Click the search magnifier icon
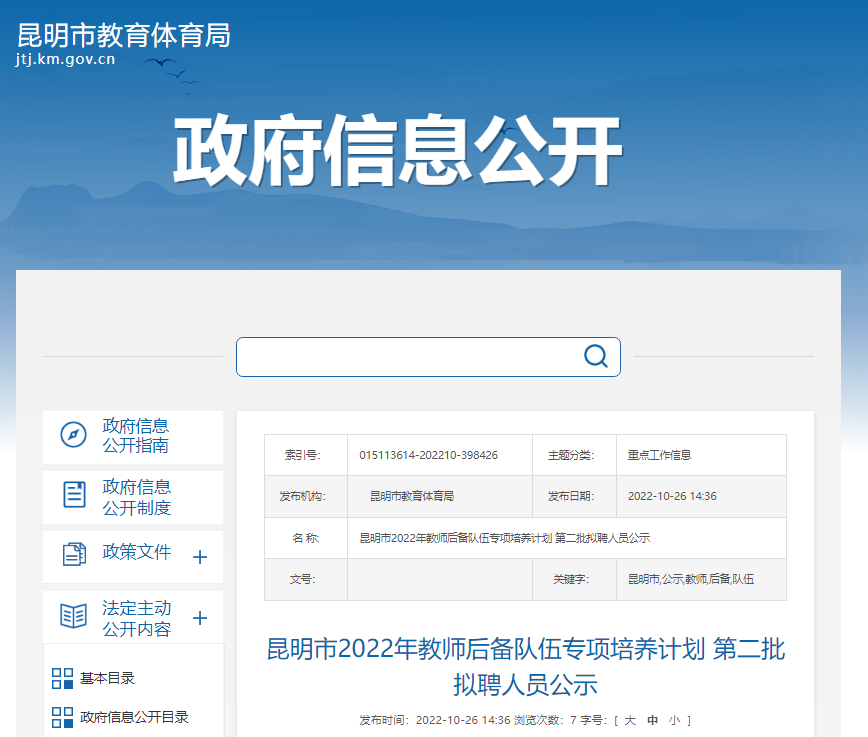This screenshot has width=868, height=737. coord(596,357)
